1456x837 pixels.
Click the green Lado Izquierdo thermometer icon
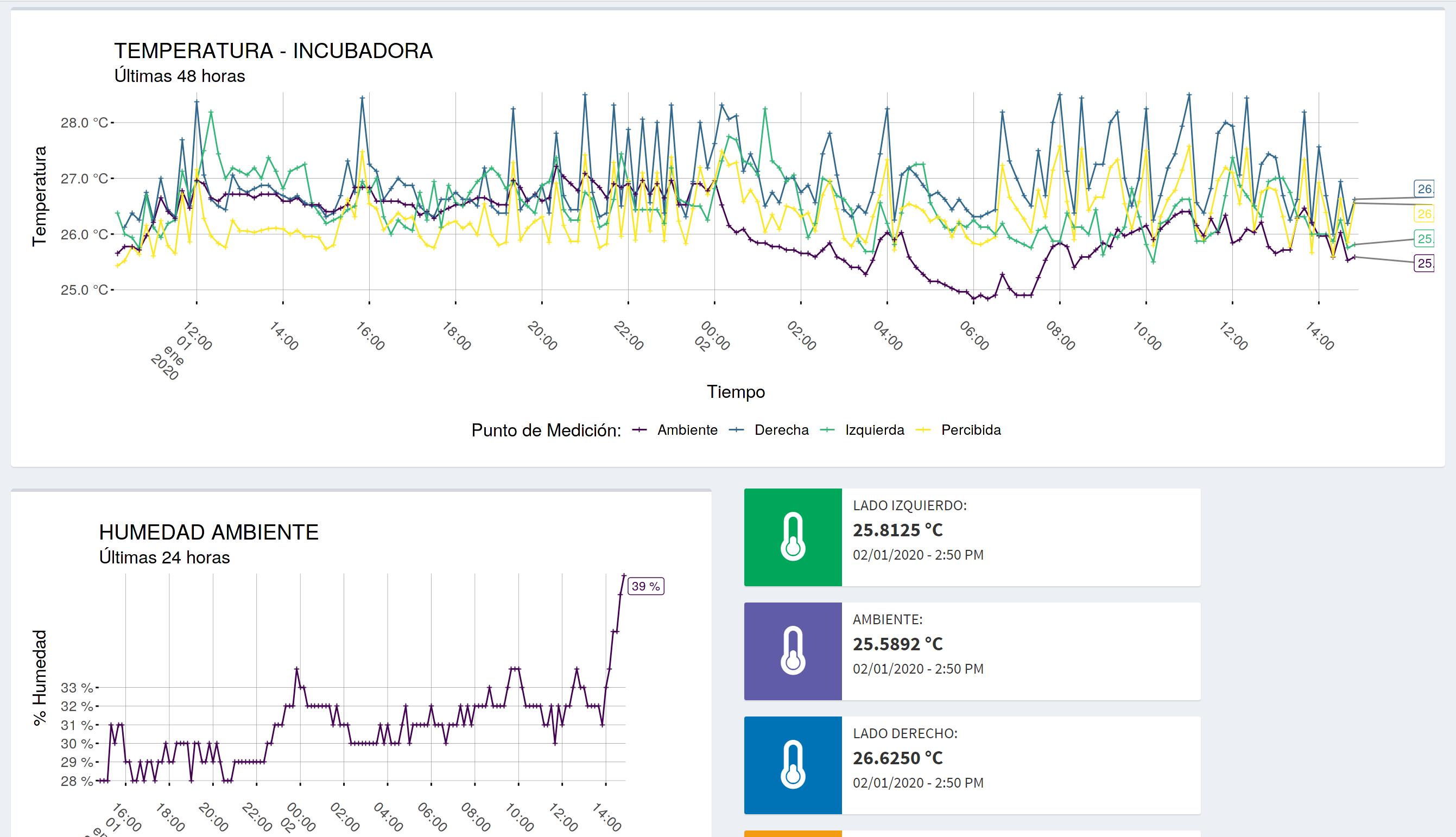coord(792,537)
